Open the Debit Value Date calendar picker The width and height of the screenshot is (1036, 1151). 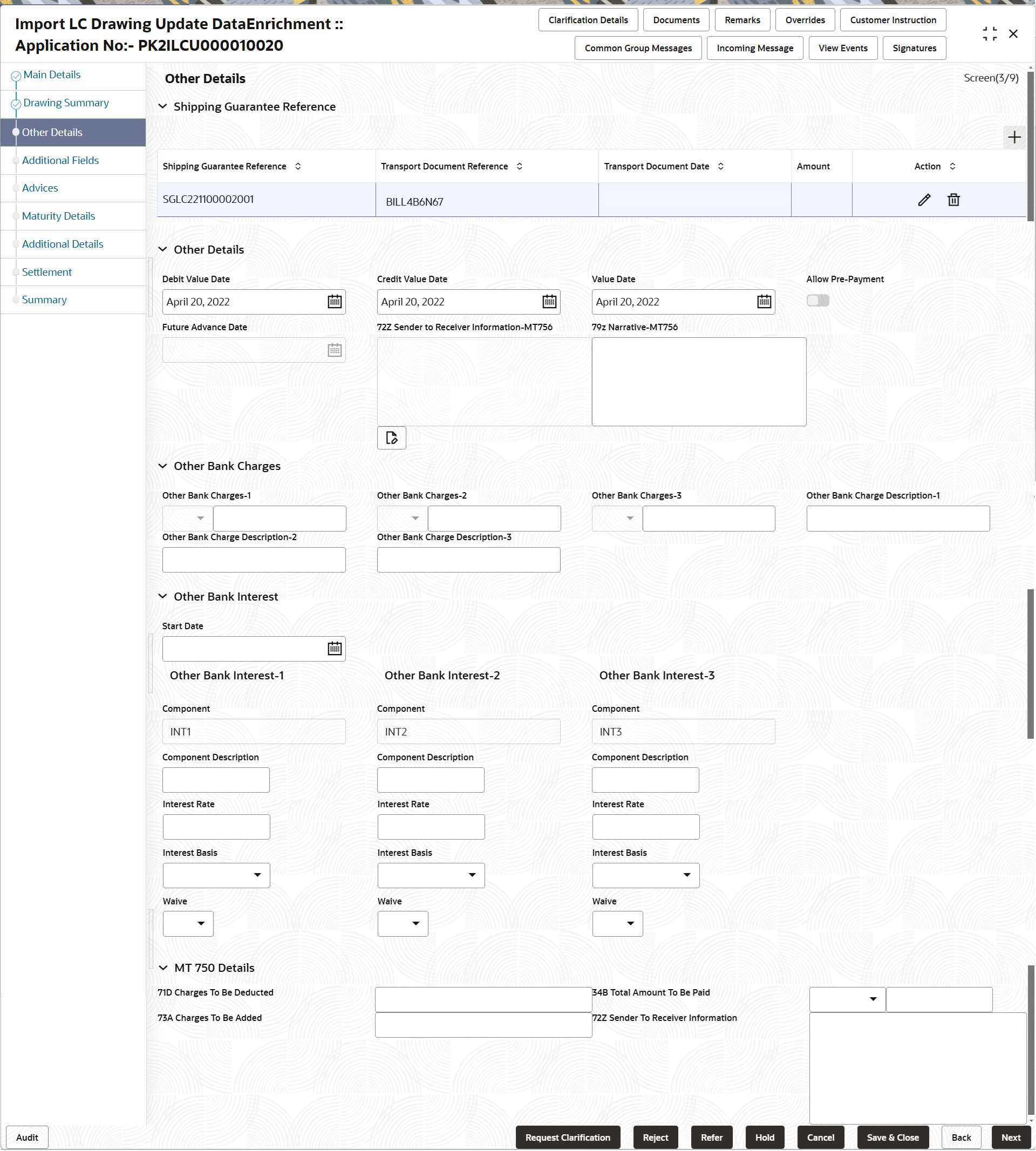pyautogui.click(x=335, y=302)
